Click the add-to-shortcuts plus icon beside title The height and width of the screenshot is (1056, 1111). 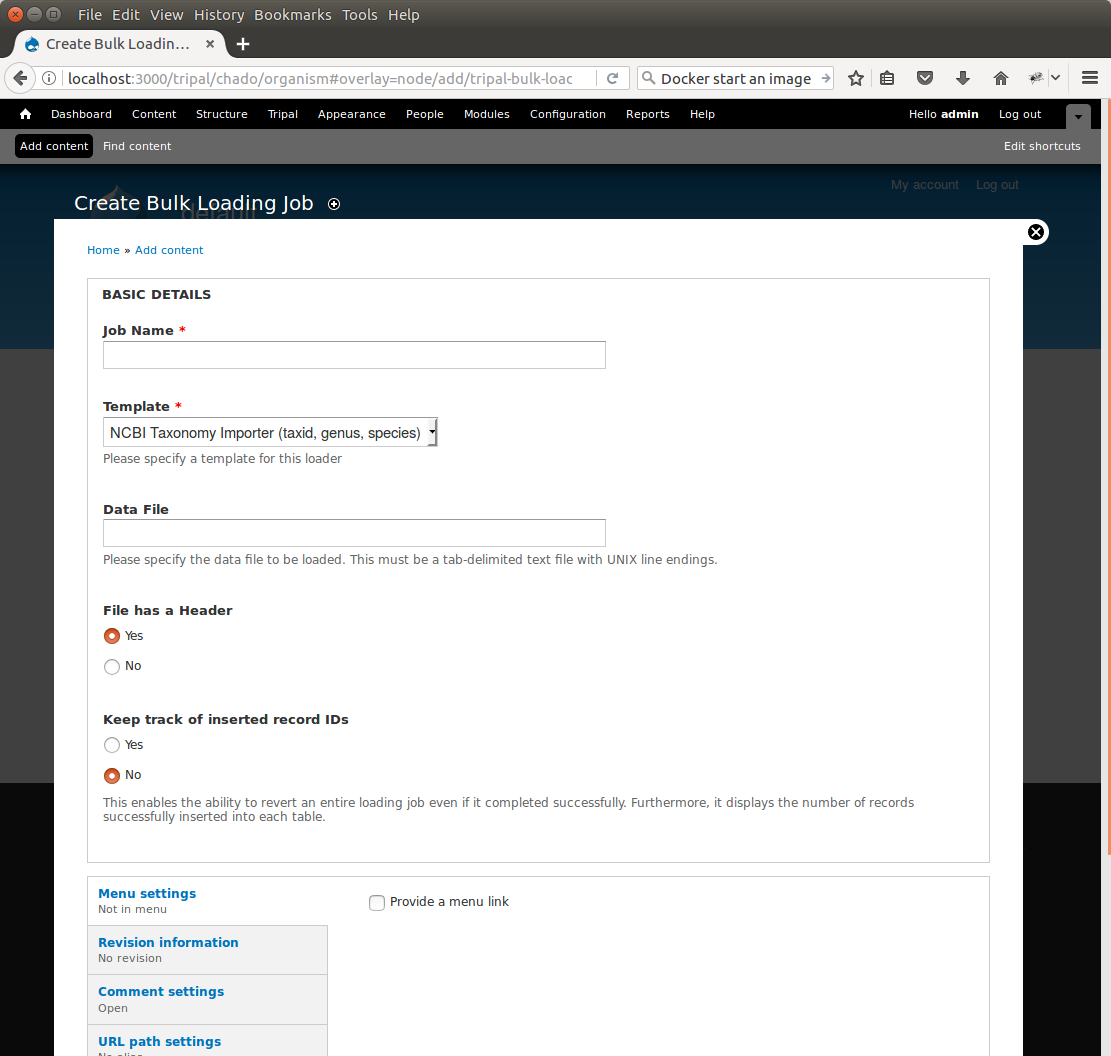pyautogui.click(x=334, y=204)
